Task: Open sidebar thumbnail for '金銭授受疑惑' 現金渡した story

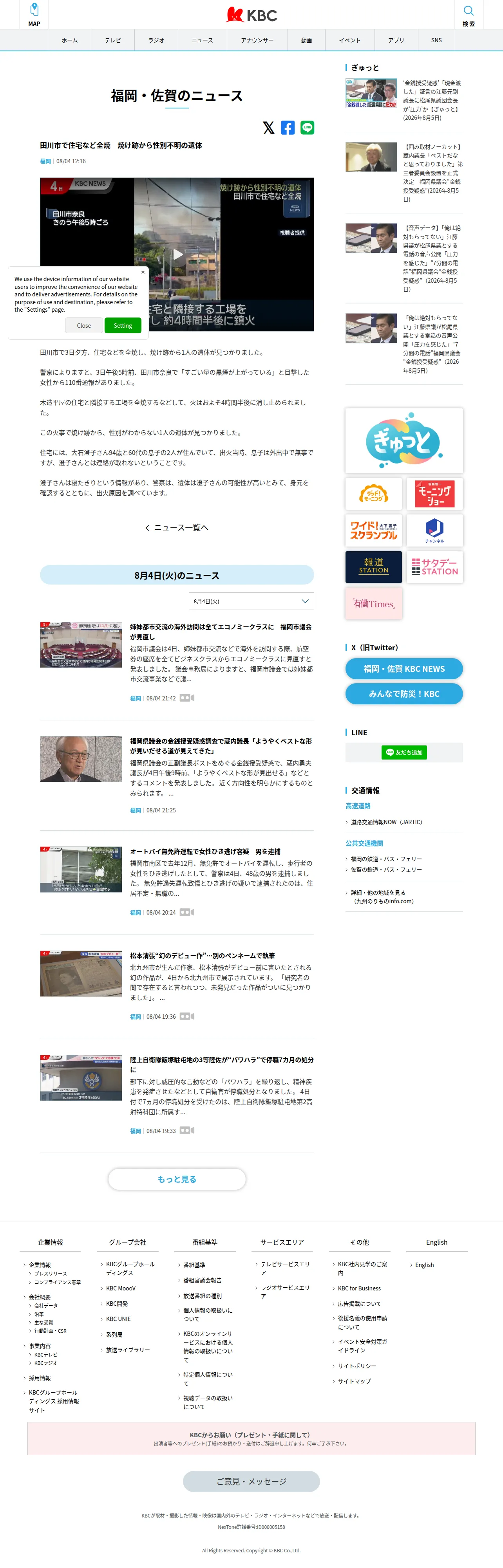Action: (371, 94)
